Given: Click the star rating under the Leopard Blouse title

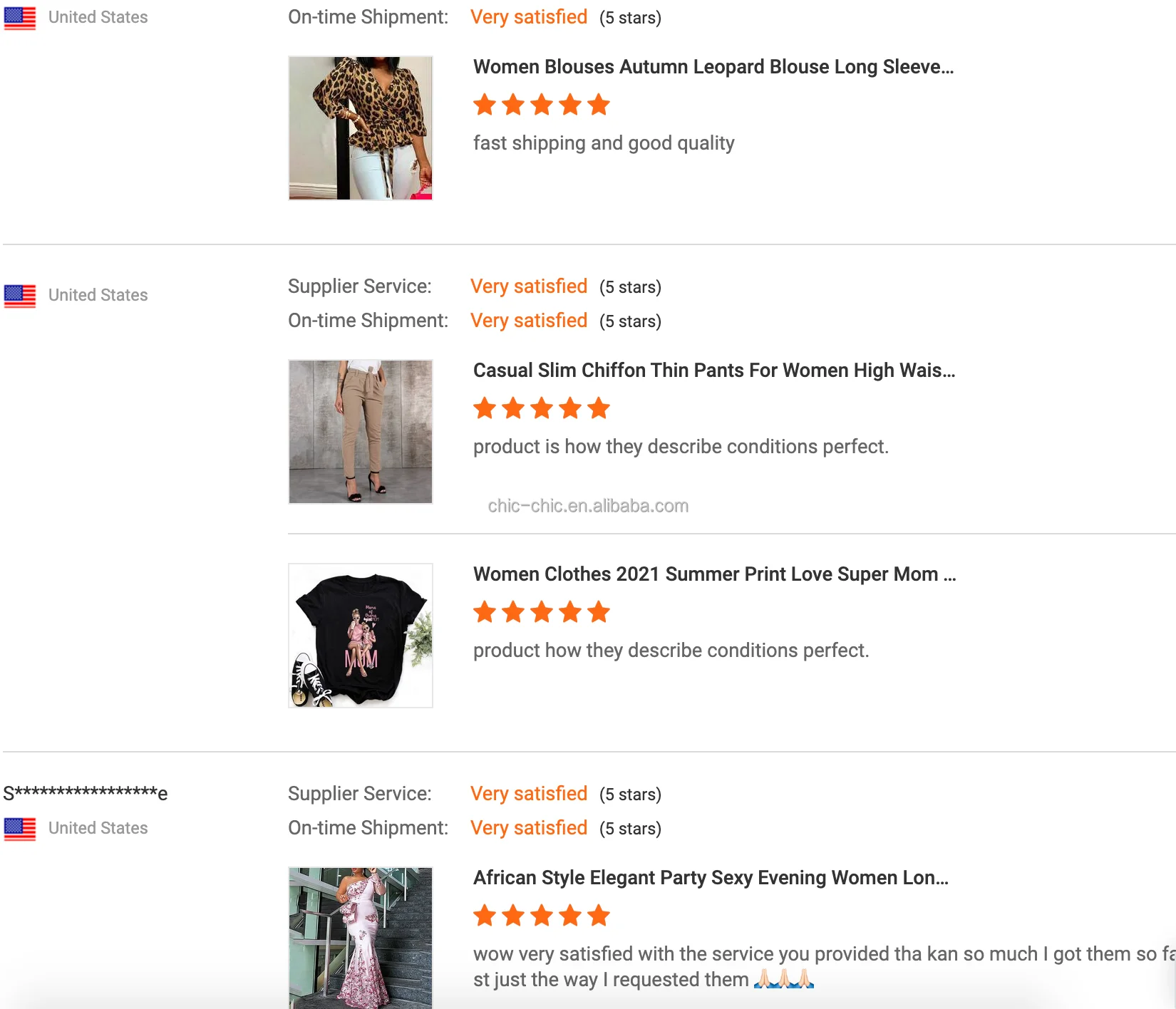Looking at the screenshot, I should [x=542, y=105].
